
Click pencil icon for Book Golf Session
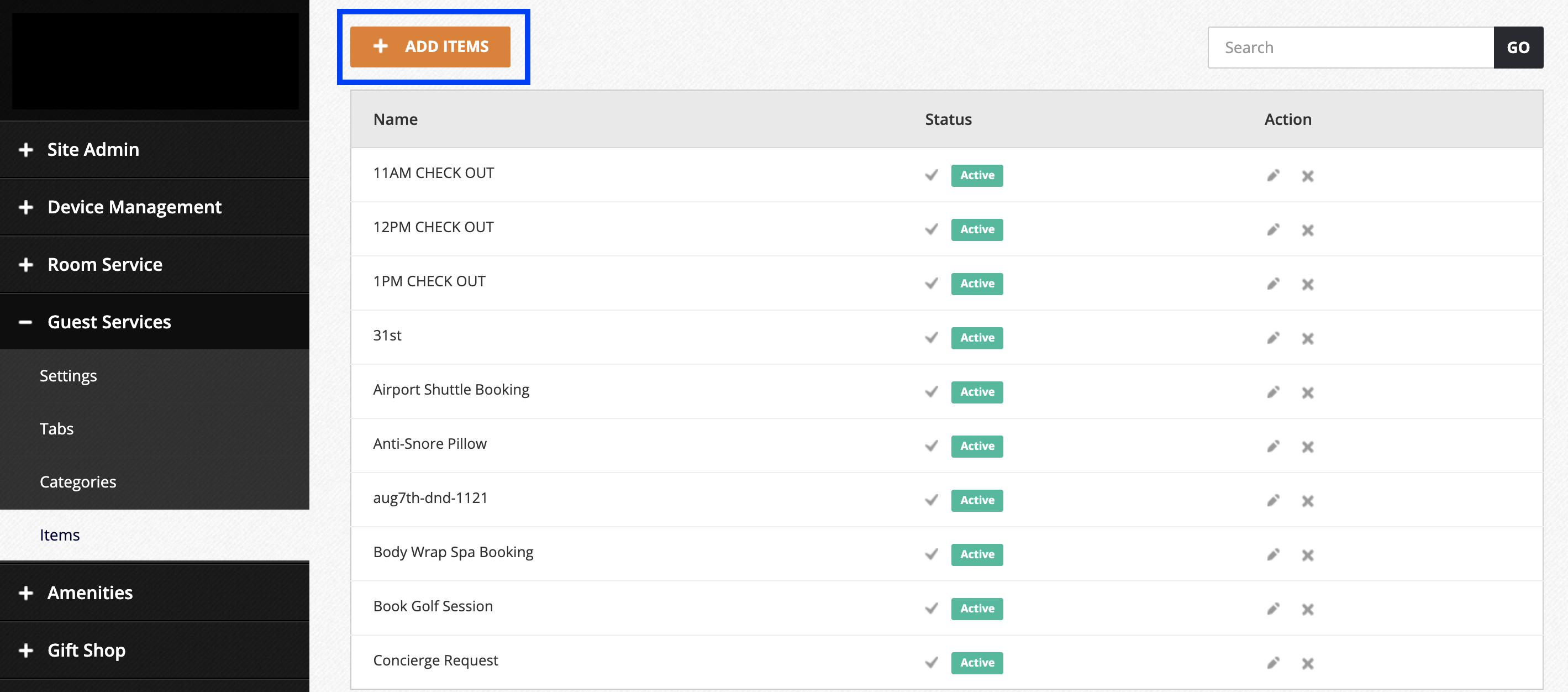[1273, 609]
